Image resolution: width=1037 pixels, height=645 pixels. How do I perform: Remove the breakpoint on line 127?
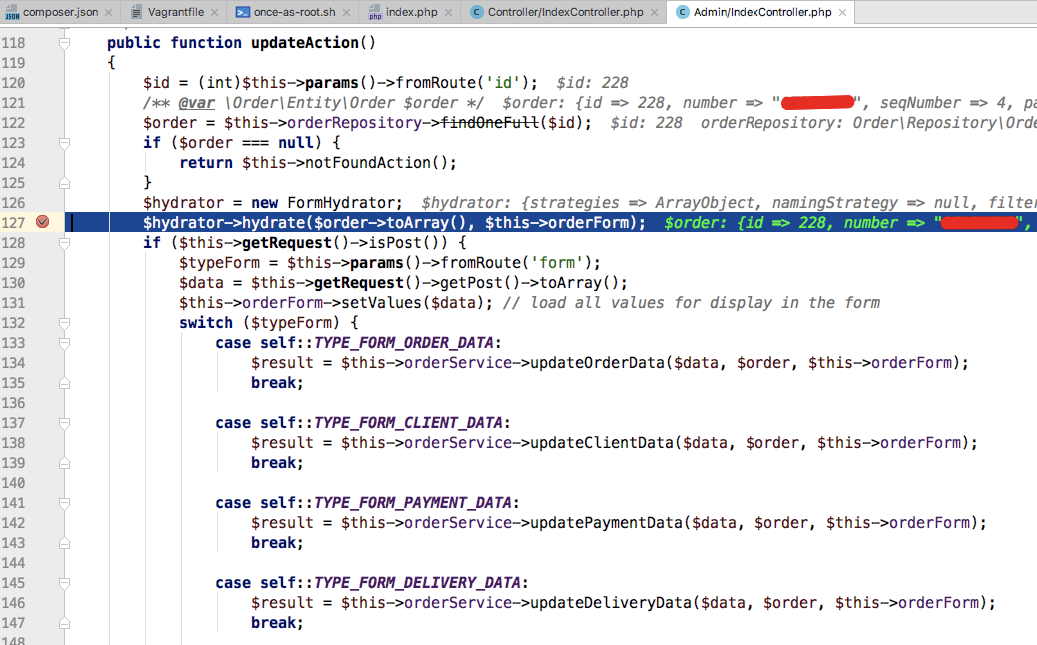click(x=42, y=222)
